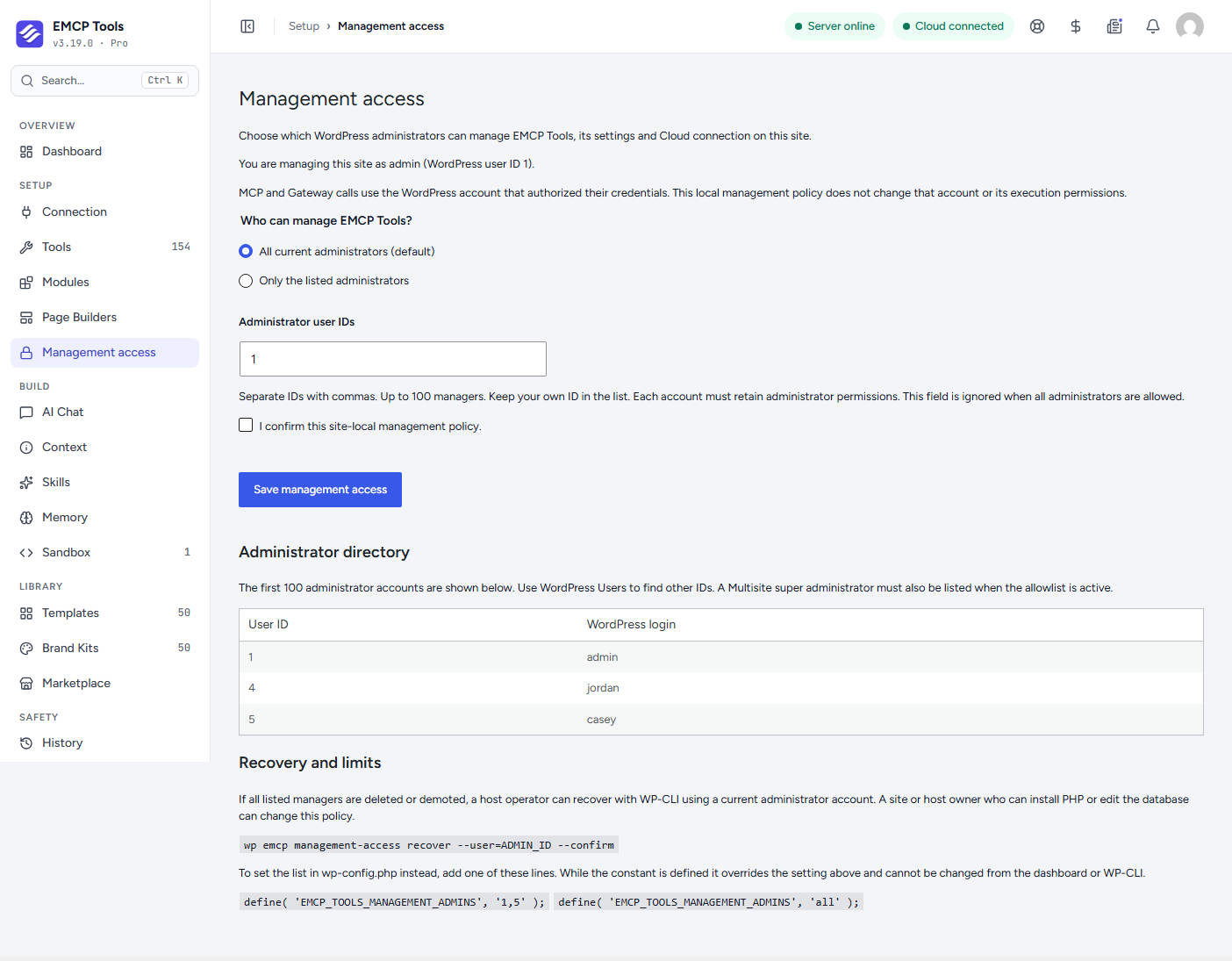Click the chat bubble icon beside AI Chat
1232x961 pixels.
coord(26,412)
